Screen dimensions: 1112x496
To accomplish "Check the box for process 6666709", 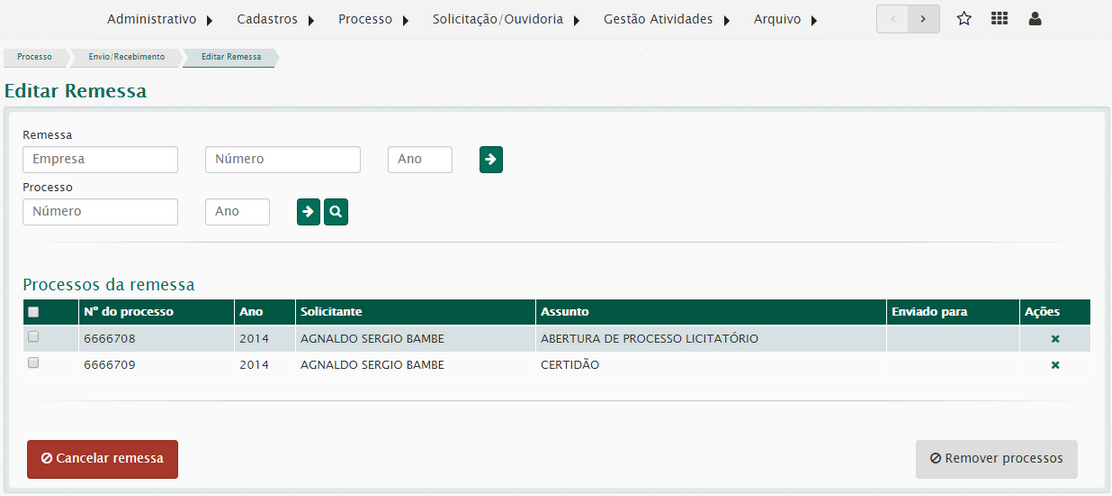I will 33,363.
